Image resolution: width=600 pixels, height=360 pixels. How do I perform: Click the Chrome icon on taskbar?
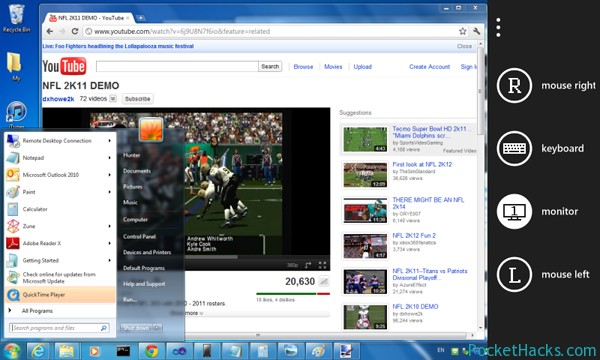pyautogui.click(x=151, y=351)
